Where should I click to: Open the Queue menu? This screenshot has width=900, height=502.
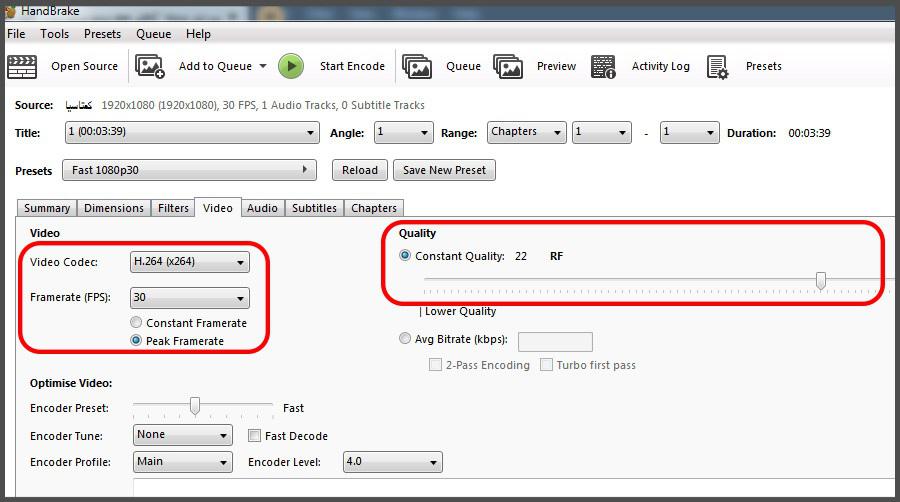153,34
